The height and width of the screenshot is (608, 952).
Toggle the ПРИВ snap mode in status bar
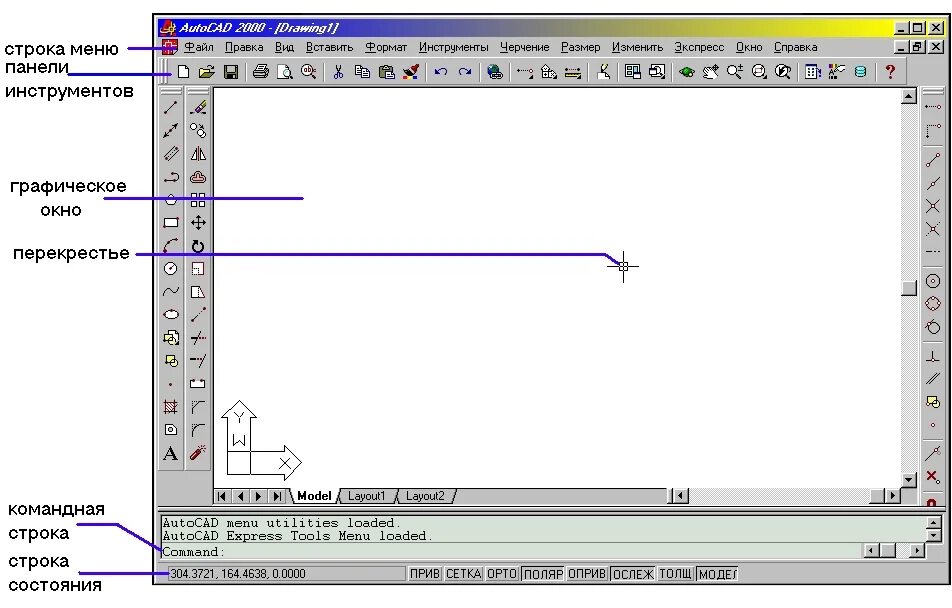tap(425, 574)
